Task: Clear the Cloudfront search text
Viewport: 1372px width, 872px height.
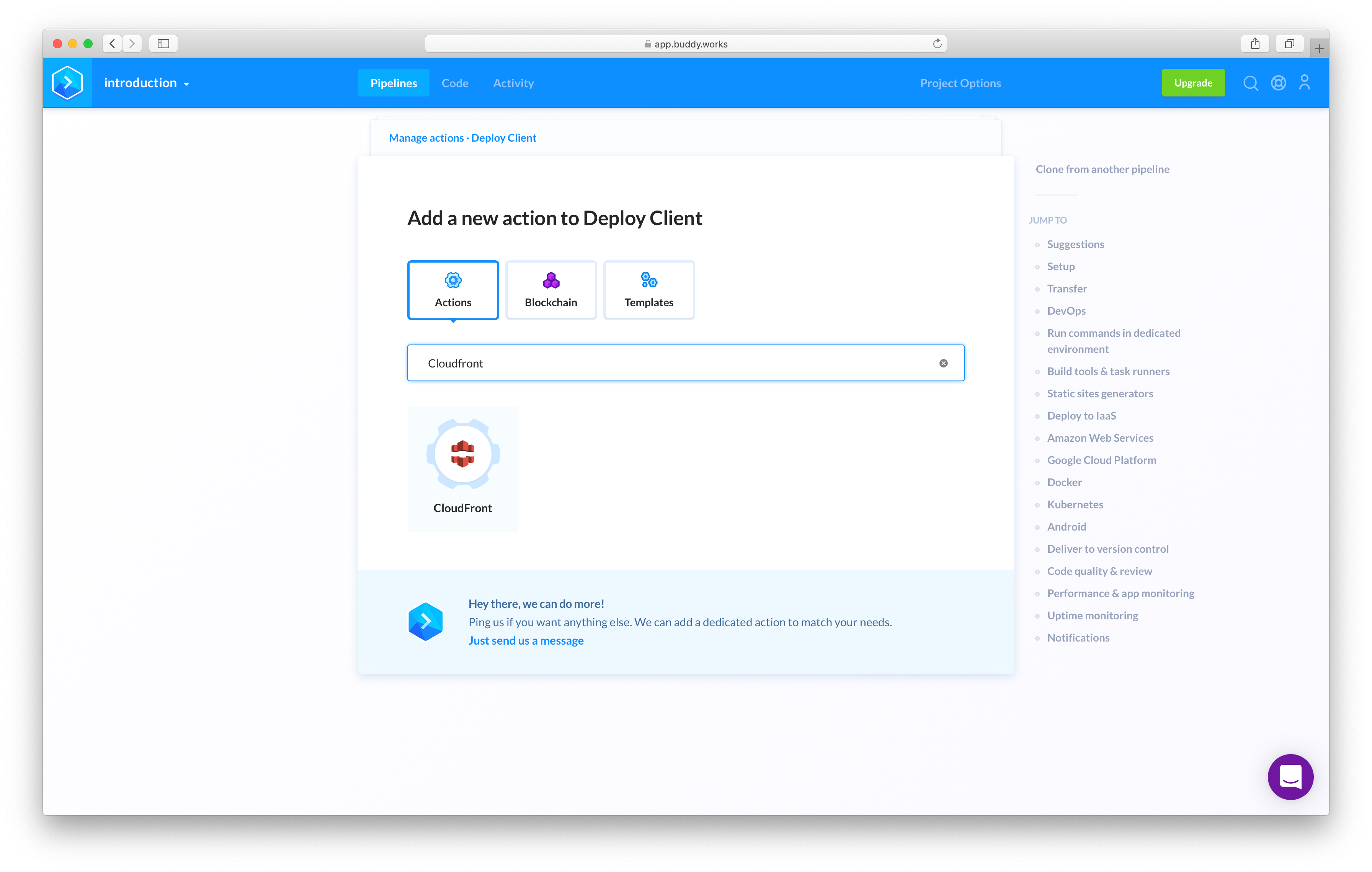Action: pos(943,363)
